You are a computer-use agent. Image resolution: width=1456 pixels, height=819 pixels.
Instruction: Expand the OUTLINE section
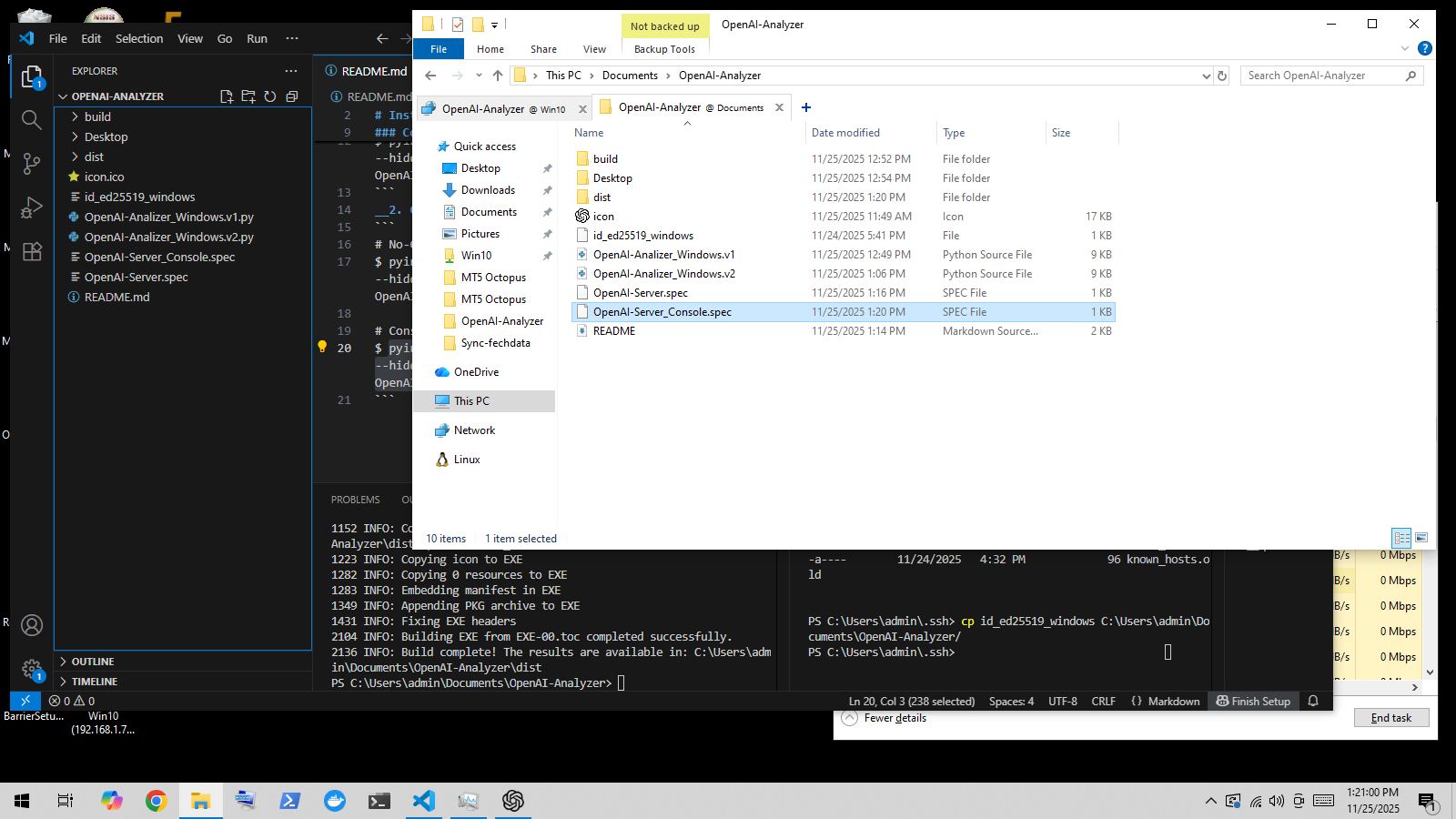coord(93,662)
